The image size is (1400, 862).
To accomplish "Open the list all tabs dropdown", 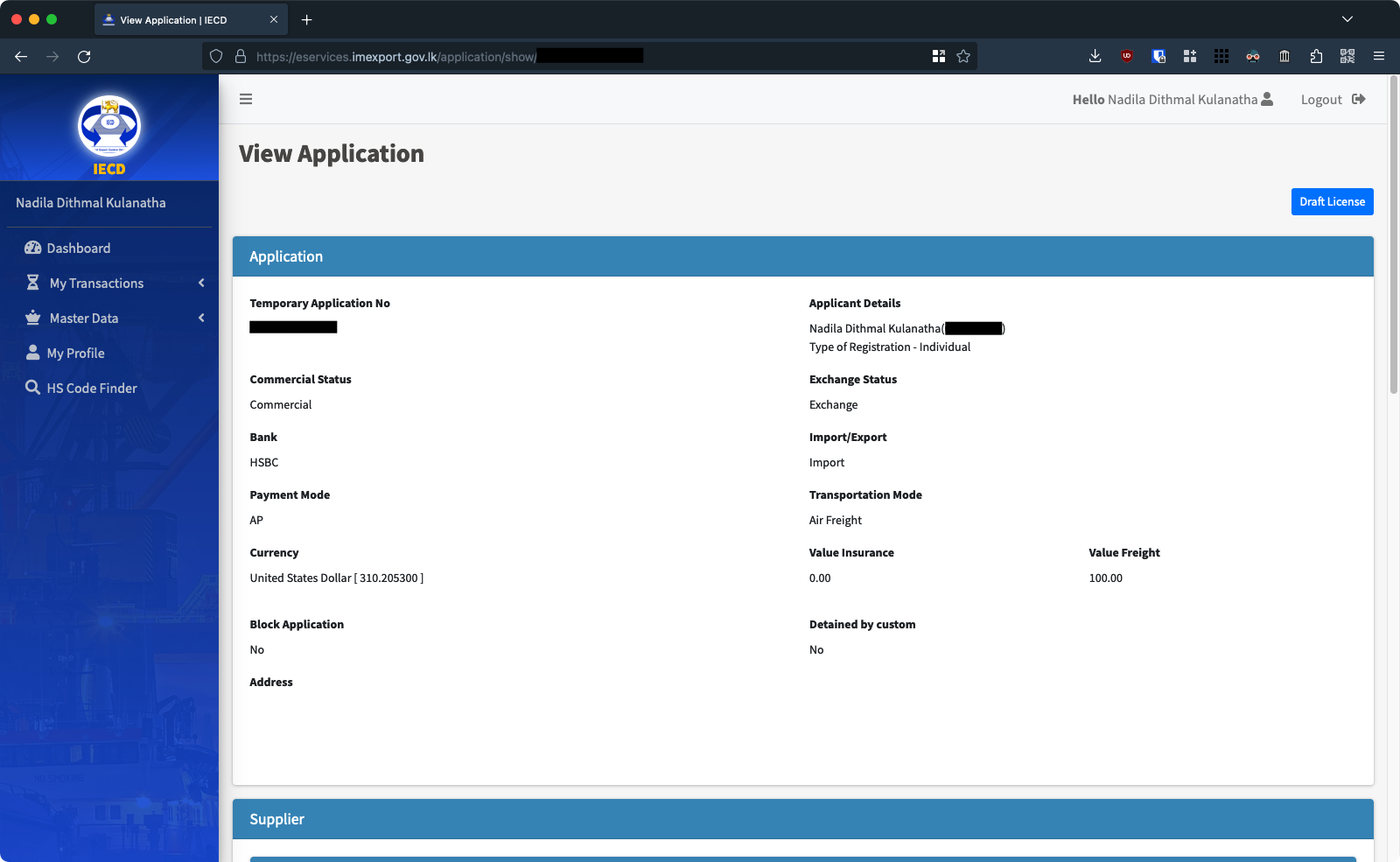I will (1347, 19).
